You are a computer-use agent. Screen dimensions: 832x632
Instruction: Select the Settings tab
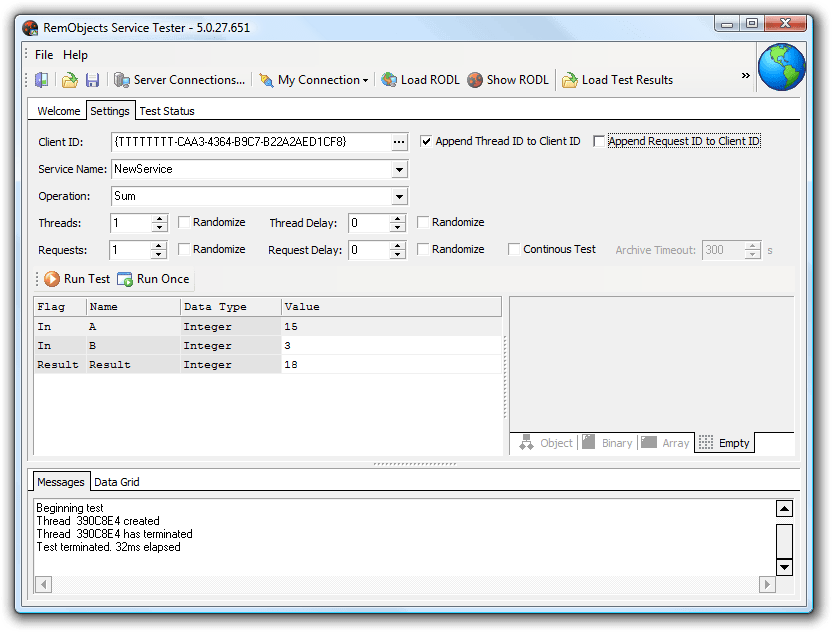110,111
